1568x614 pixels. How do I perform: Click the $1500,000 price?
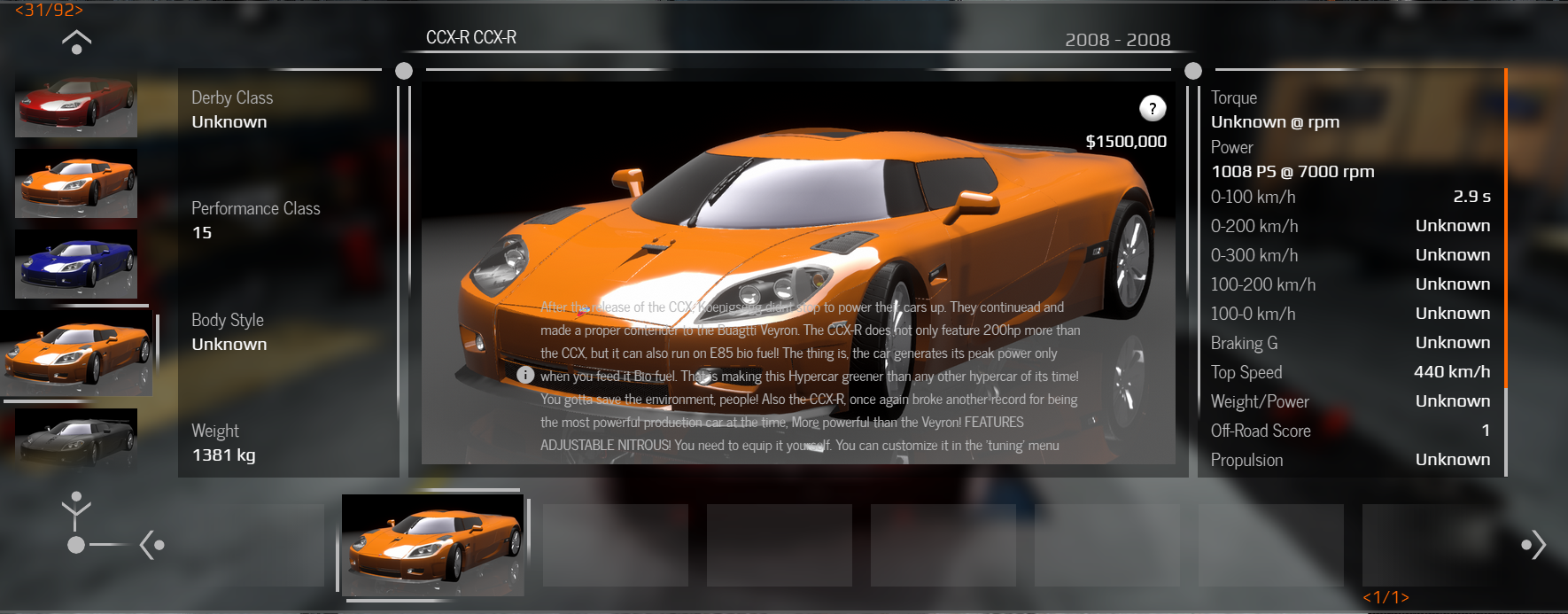tap(1126, 142)
